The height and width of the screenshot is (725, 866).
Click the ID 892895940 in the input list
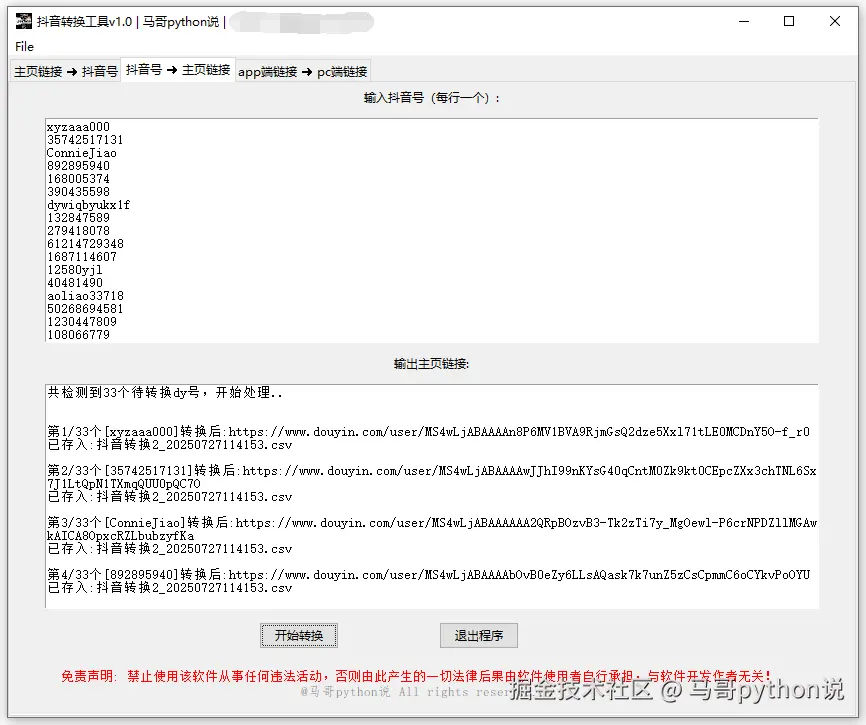coord(79,166)
